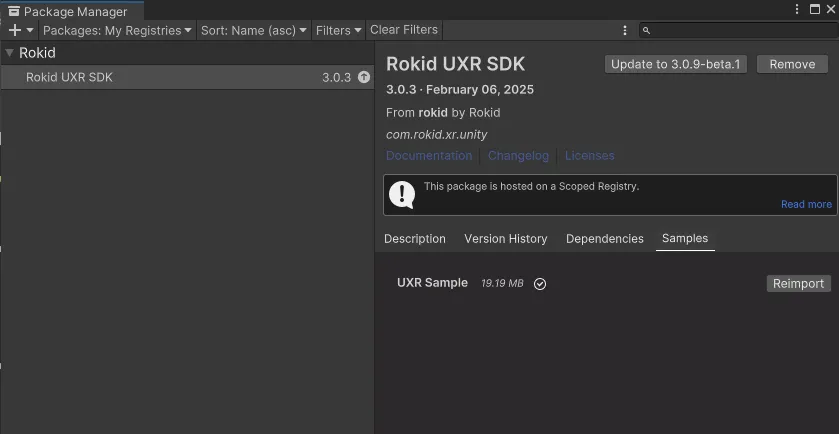
Task: Click the search magnifier icon
Action: 646,31
